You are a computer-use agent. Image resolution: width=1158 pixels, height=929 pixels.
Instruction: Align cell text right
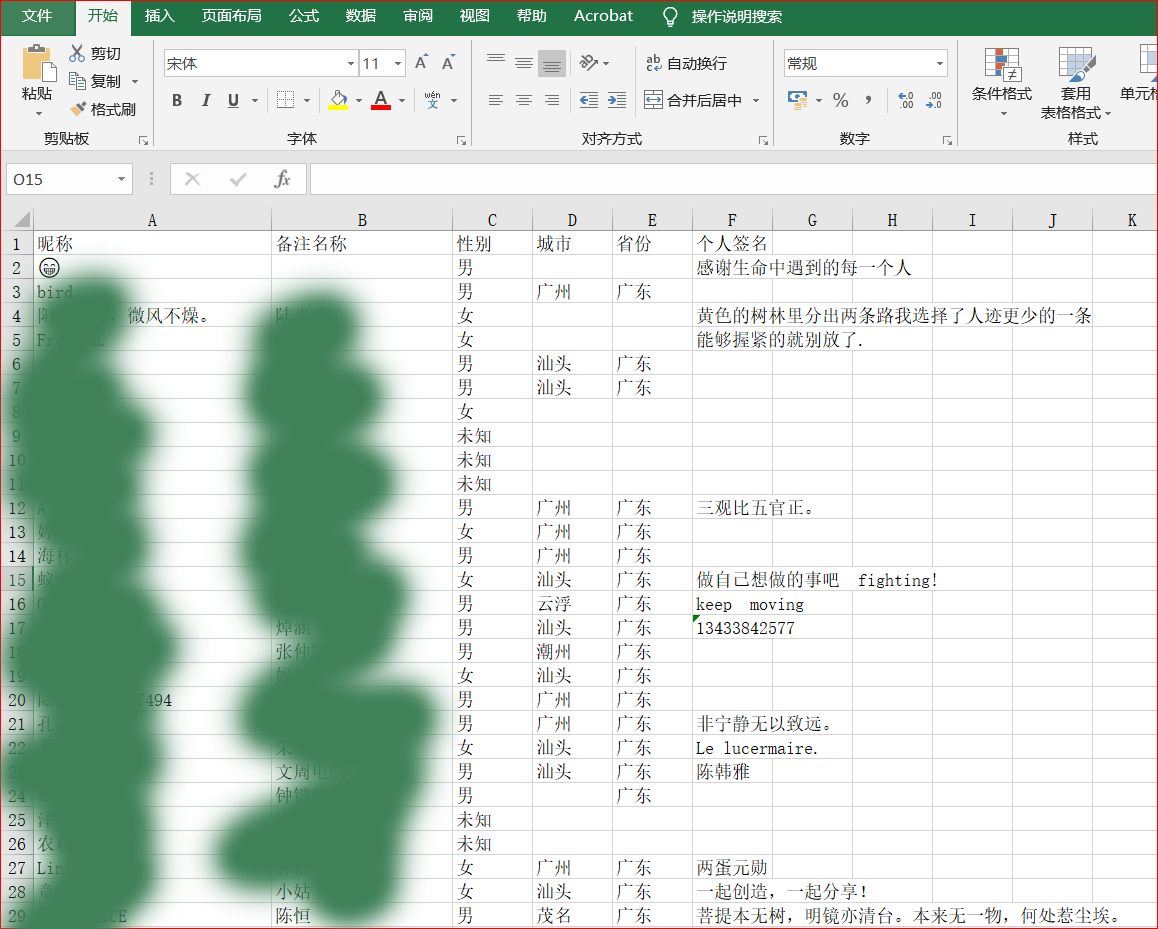552,100
